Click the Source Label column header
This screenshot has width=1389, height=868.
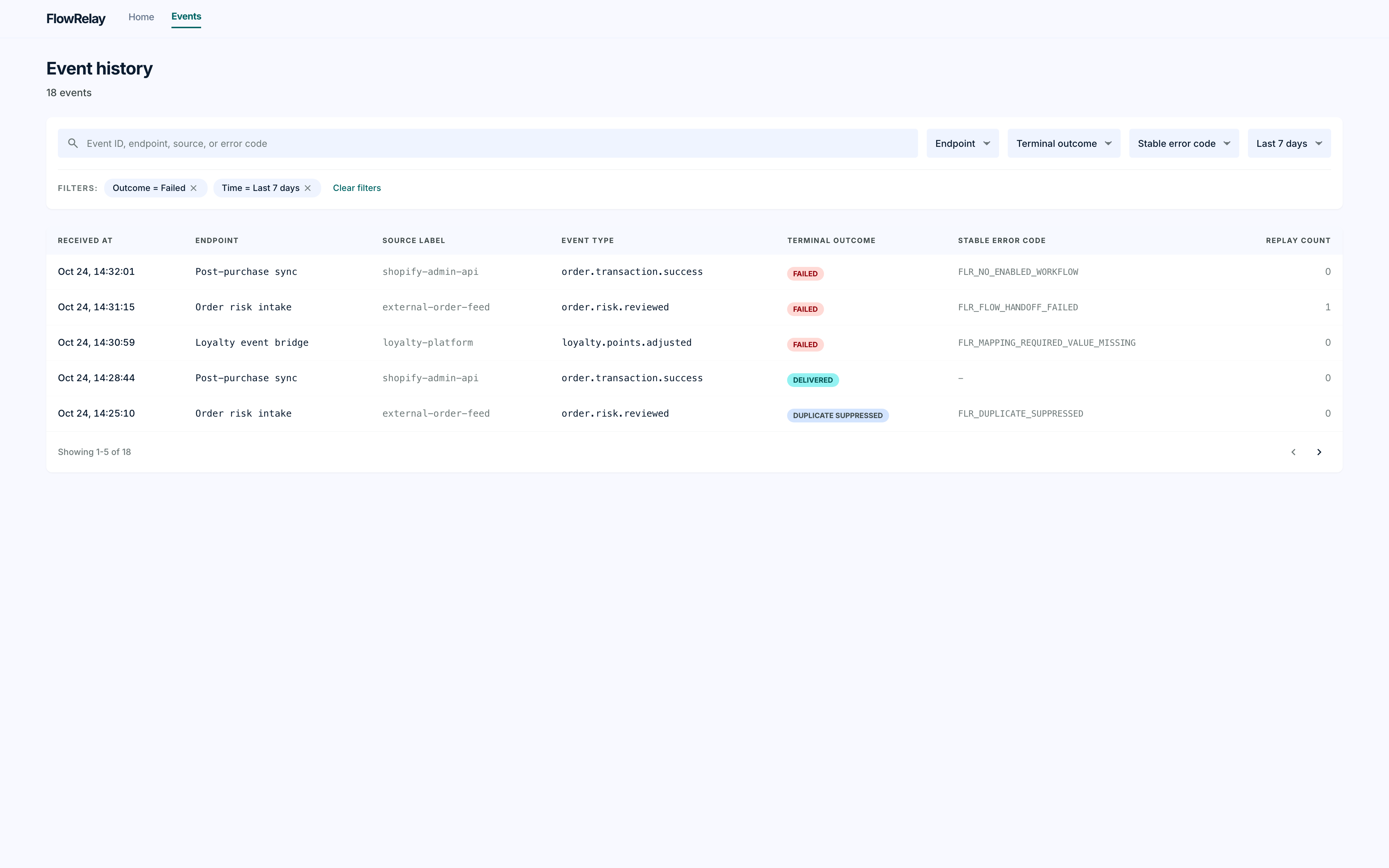pos(413,241)
